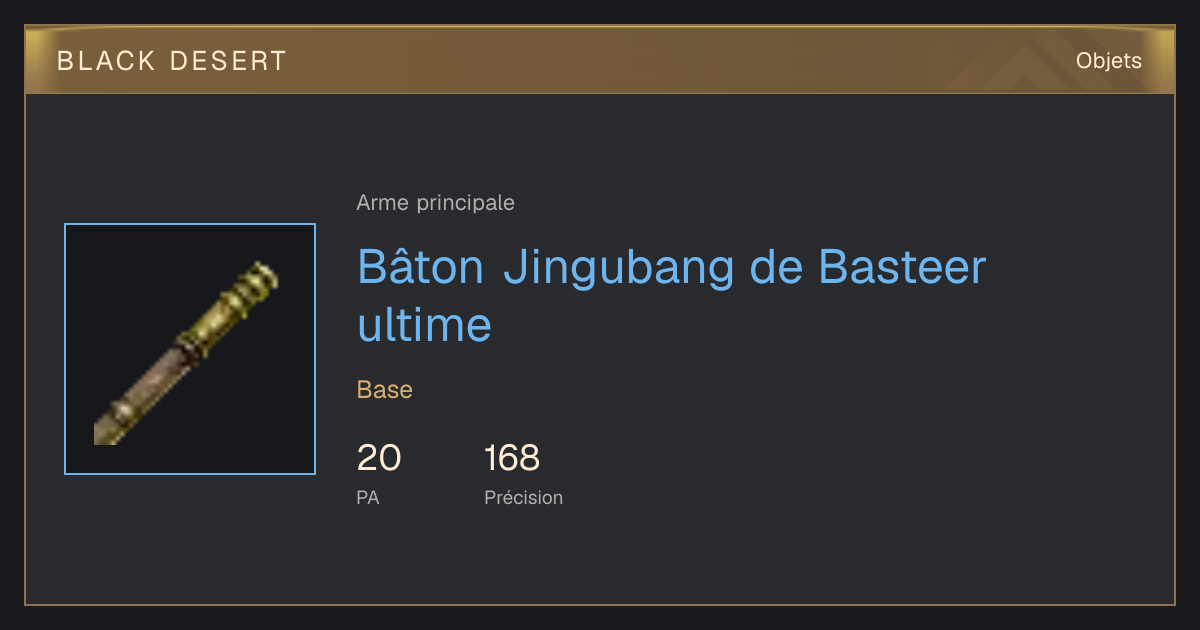Click the golden header banner
1200x630 pixels.
(x=600, y=60)
